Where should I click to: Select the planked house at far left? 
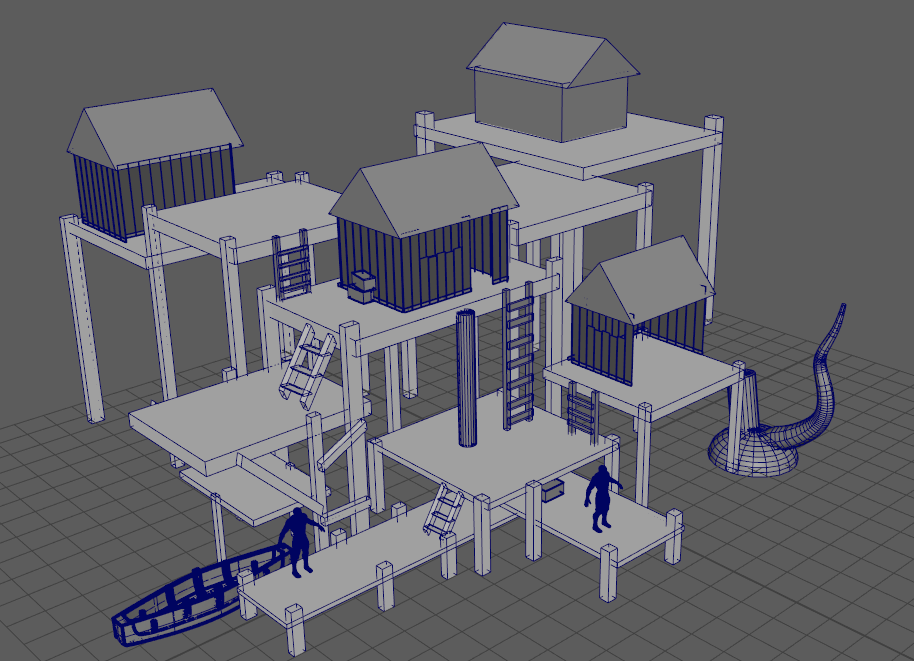tap(154, 163)
